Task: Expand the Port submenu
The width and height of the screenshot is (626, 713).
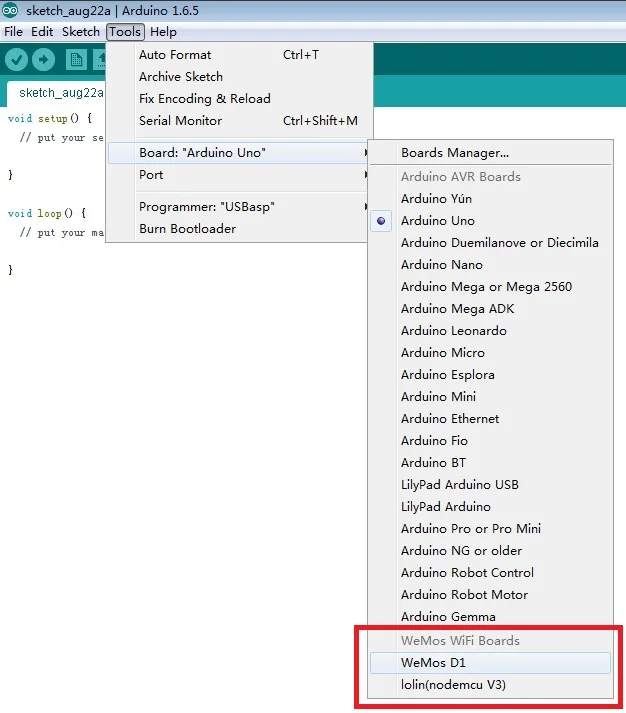Action: point(238,175)
